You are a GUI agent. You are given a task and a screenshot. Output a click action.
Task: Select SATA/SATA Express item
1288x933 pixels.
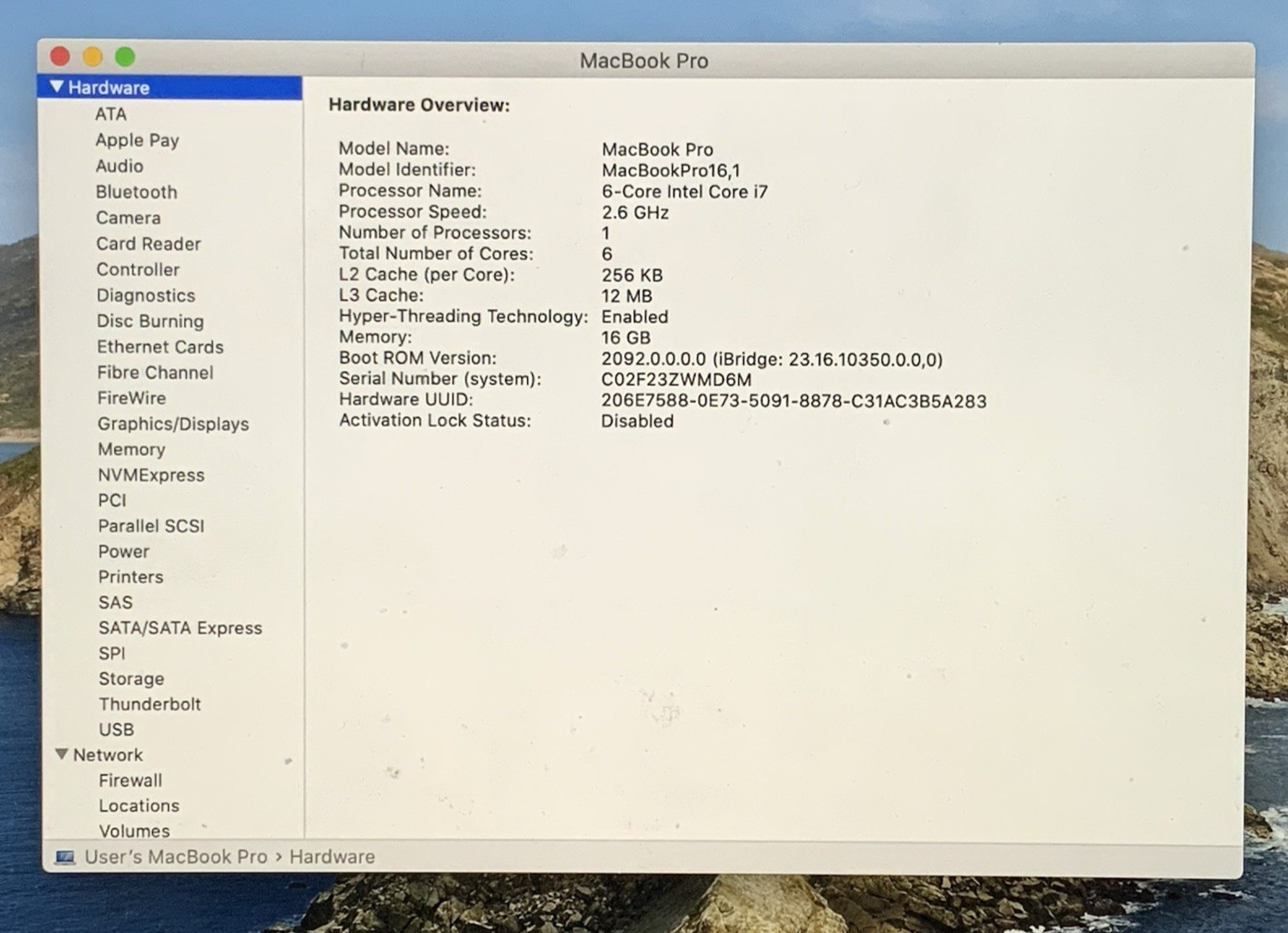pyautogui.click(x=180, y=629)
